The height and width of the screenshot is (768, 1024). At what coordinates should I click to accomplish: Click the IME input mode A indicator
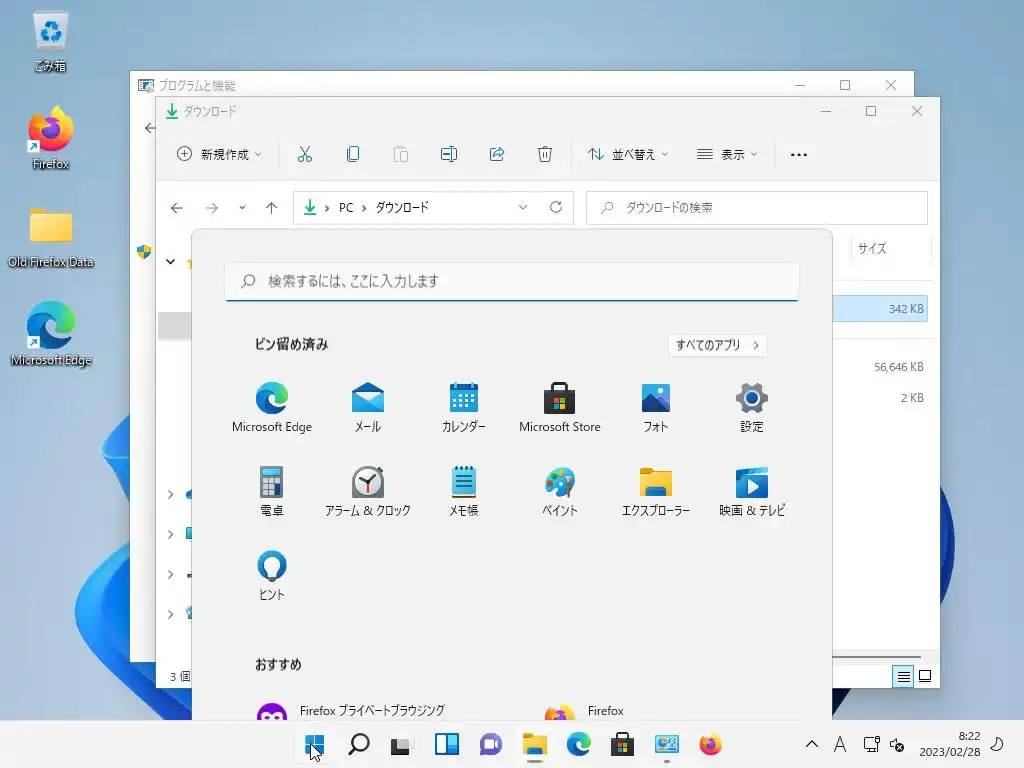[x=840, y=744]
